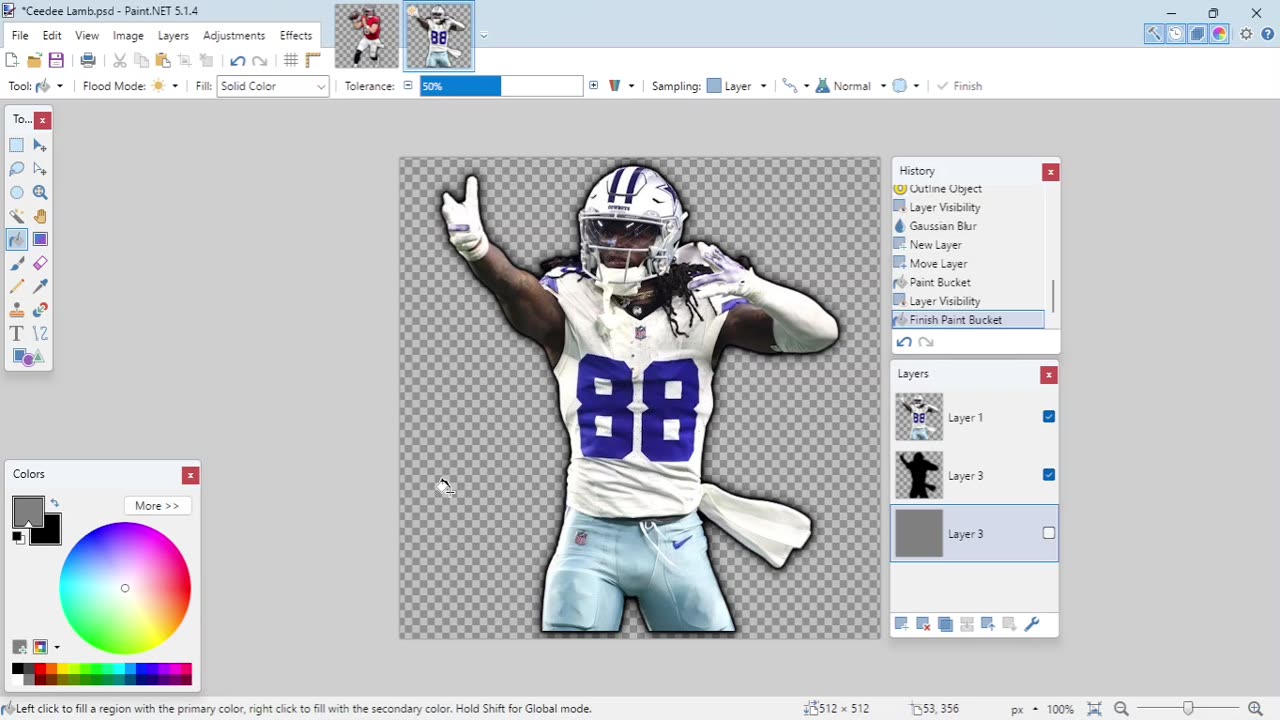This screenshot has width=1280, height=720.
Task: Click the Undo arrow in main toolbar
Action: [237, 60]
